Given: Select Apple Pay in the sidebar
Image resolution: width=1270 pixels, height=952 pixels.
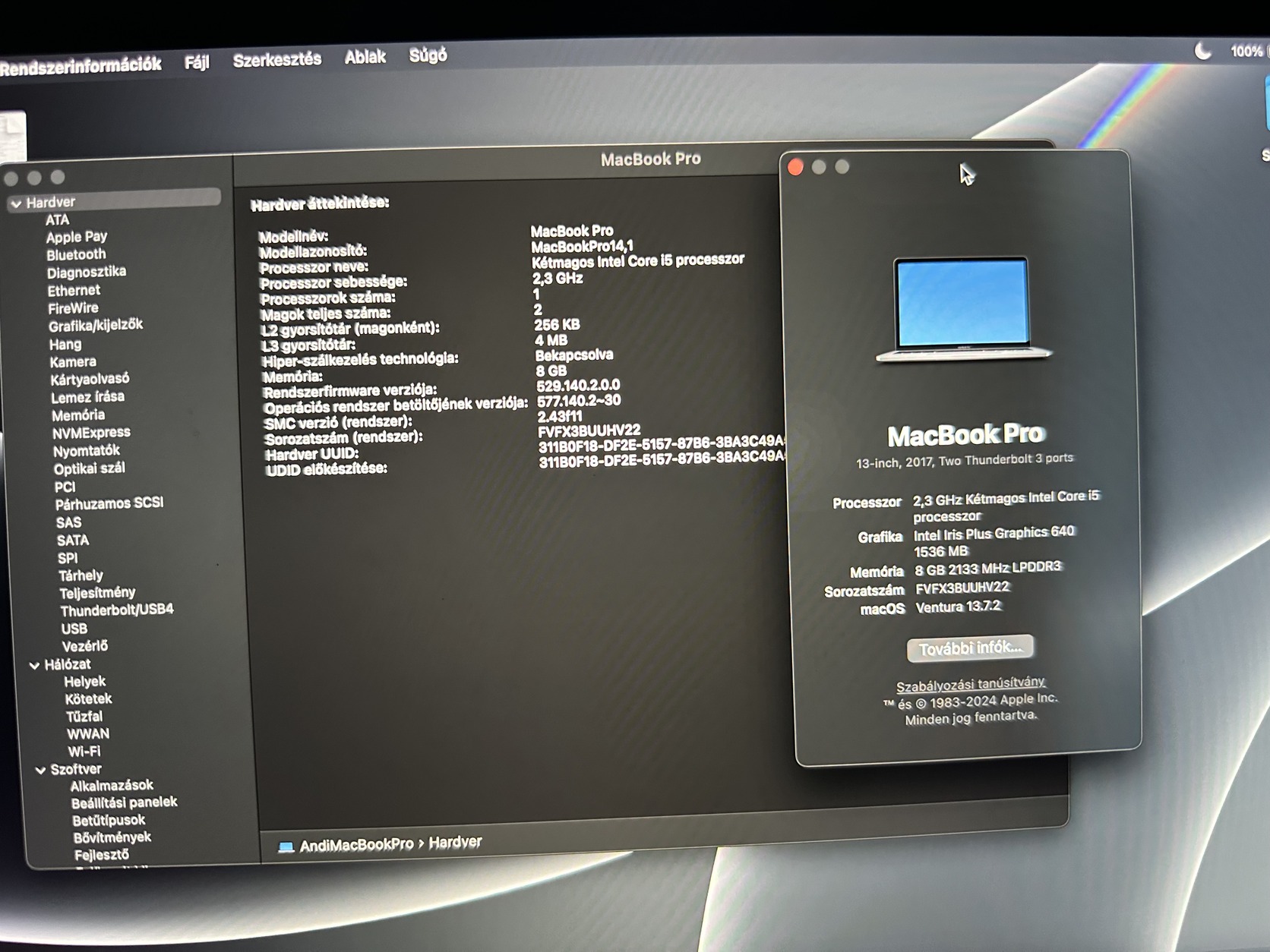Looking at the screenshot, I should [77, 238].
